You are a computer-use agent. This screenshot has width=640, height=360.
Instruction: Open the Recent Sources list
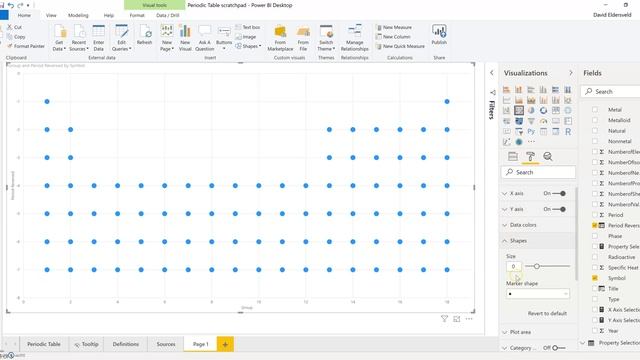click(79, 38)
